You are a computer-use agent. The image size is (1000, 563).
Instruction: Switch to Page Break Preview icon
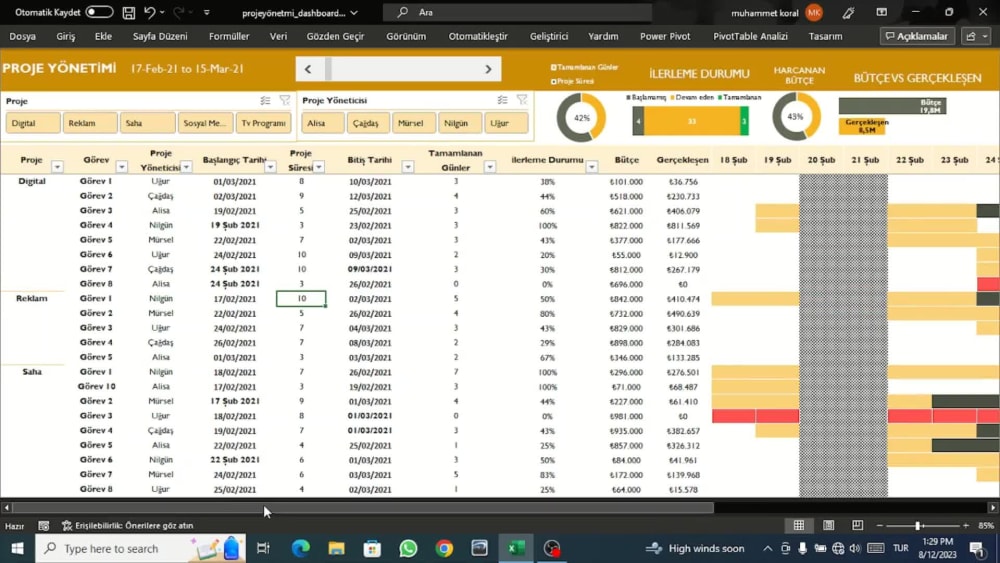click(857, 525)
